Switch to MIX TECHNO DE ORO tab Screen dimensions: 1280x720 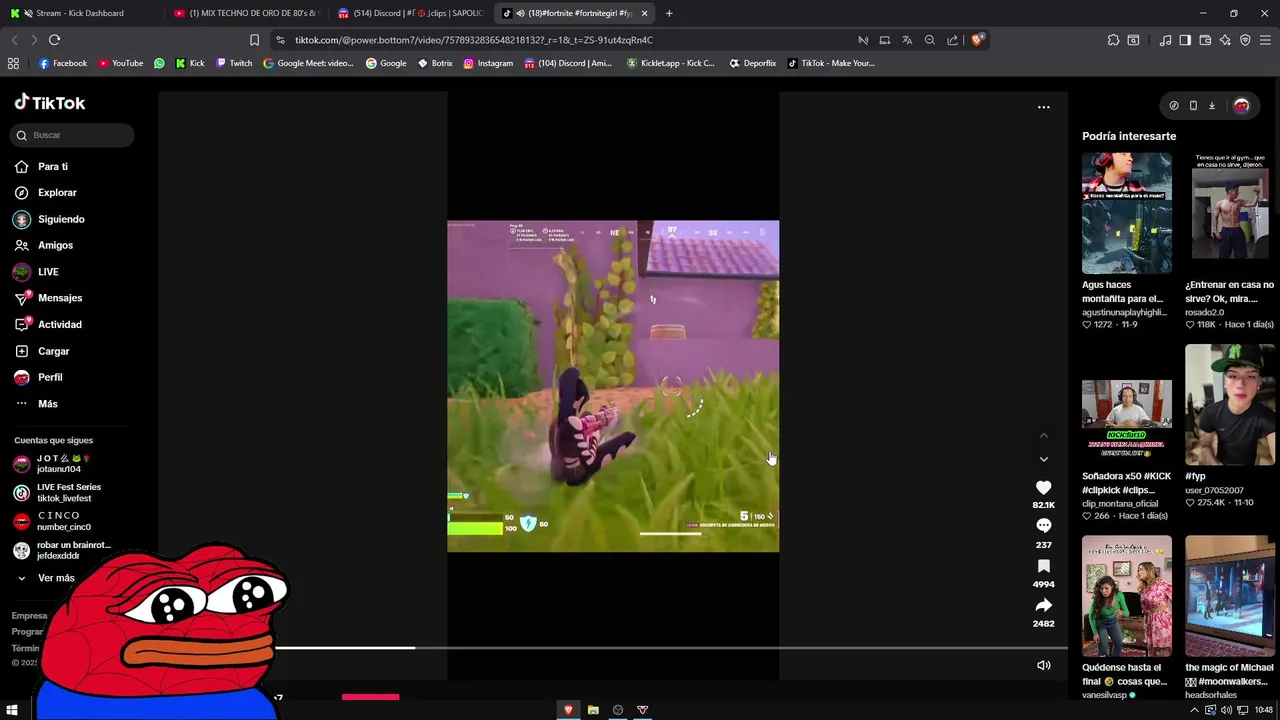pyautogui.click(x=246, y=13)
